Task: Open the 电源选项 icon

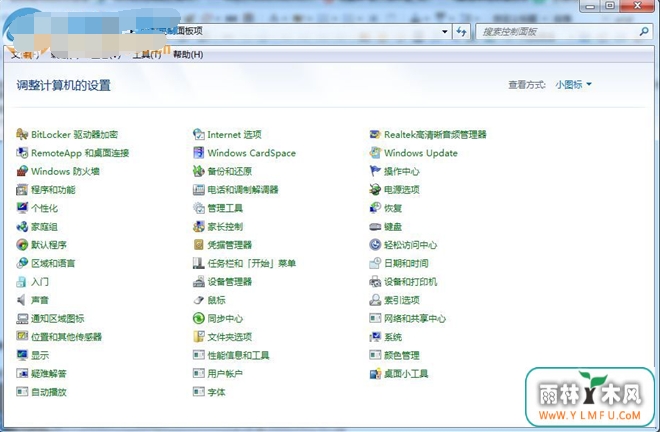Action: tap(375, 190)
